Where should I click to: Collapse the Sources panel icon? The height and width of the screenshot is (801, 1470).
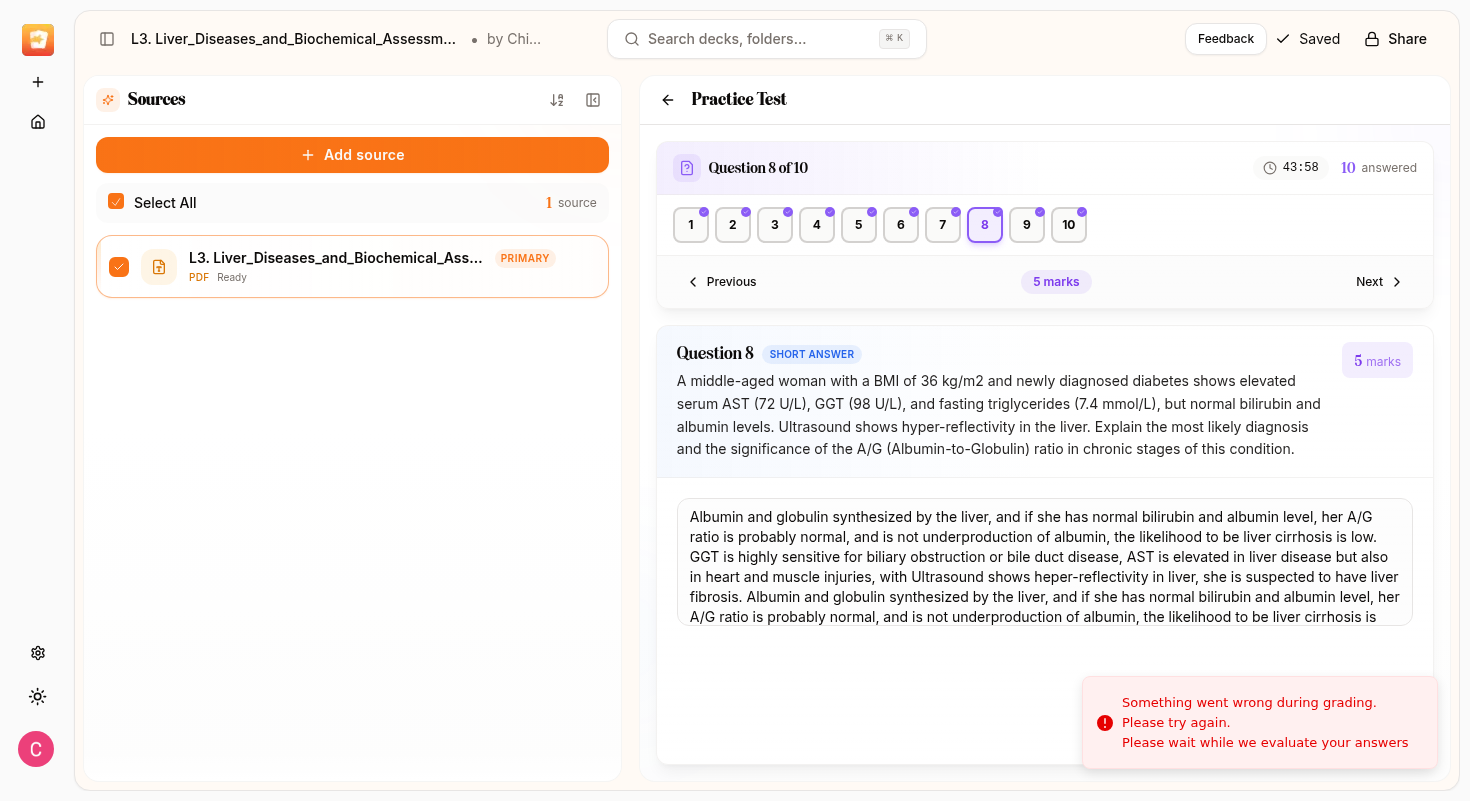click(x=593, y=100)
